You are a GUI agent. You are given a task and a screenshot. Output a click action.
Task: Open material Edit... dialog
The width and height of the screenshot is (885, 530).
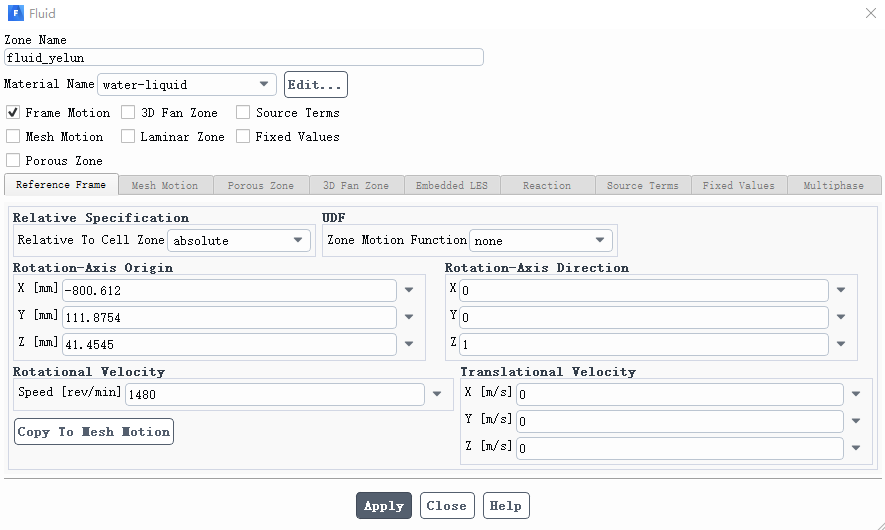[316, 85]
